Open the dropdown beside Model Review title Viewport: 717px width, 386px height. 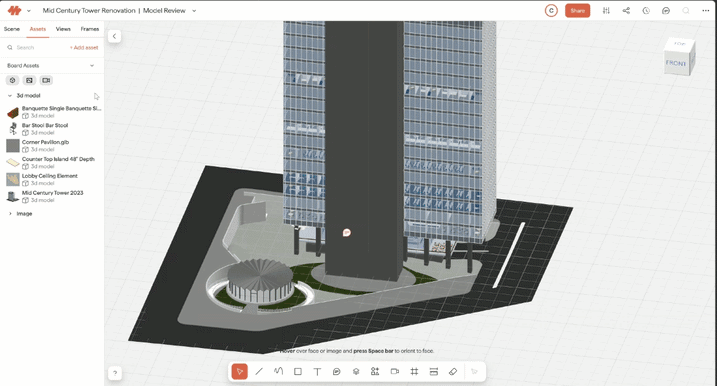point(194,11)
